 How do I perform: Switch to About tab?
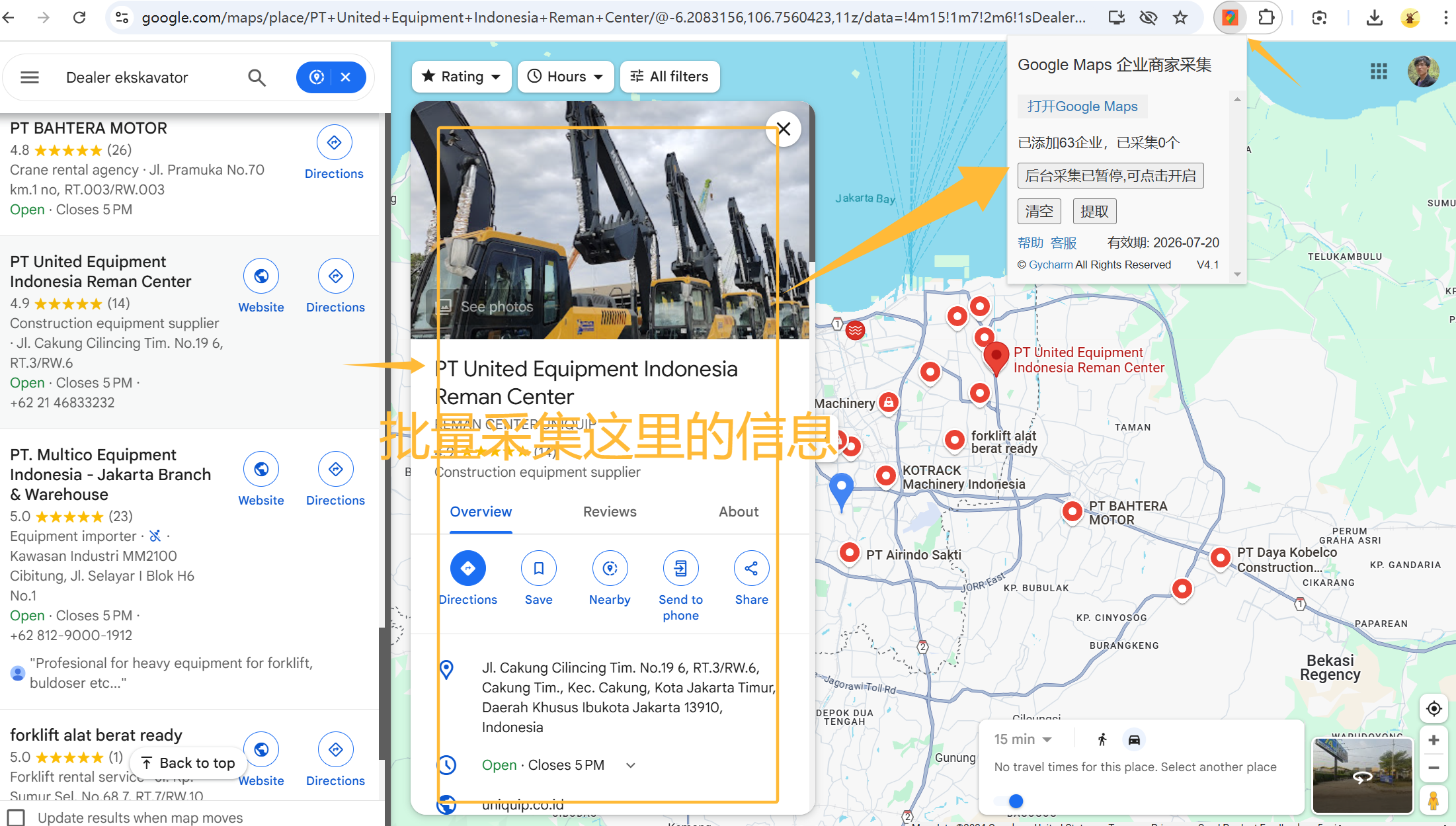pyautogui.click(x=739, y=512)
